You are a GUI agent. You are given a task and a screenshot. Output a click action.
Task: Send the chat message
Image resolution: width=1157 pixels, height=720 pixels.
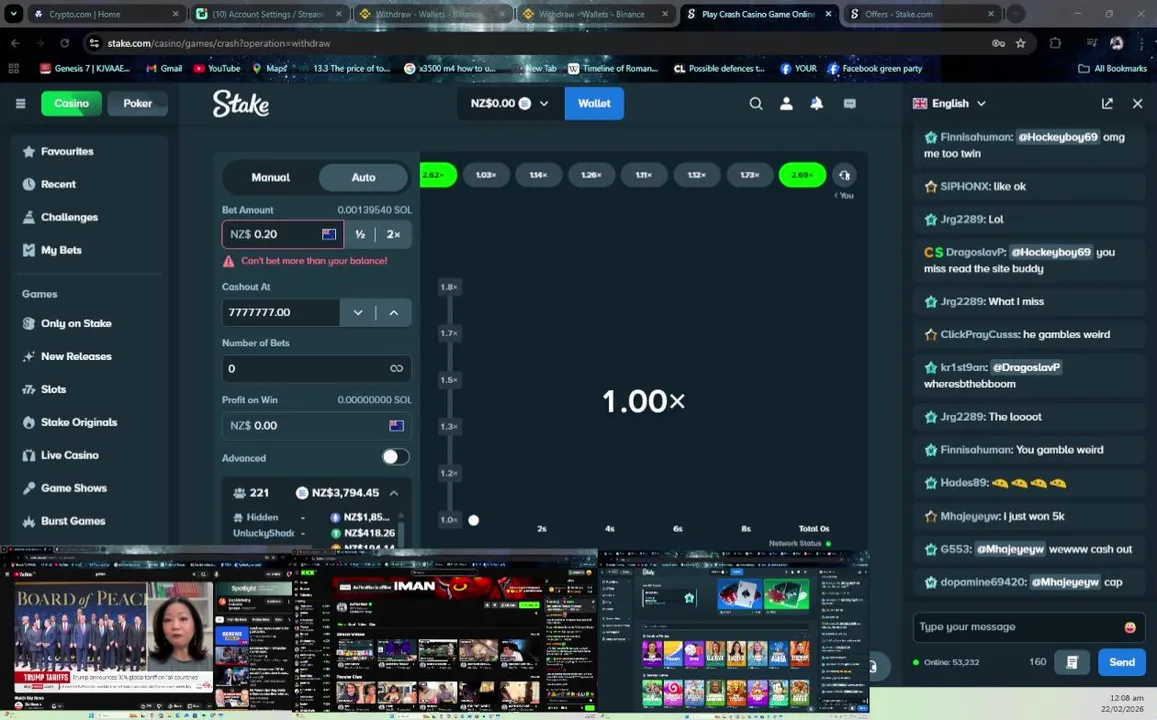click(1122, 662)
